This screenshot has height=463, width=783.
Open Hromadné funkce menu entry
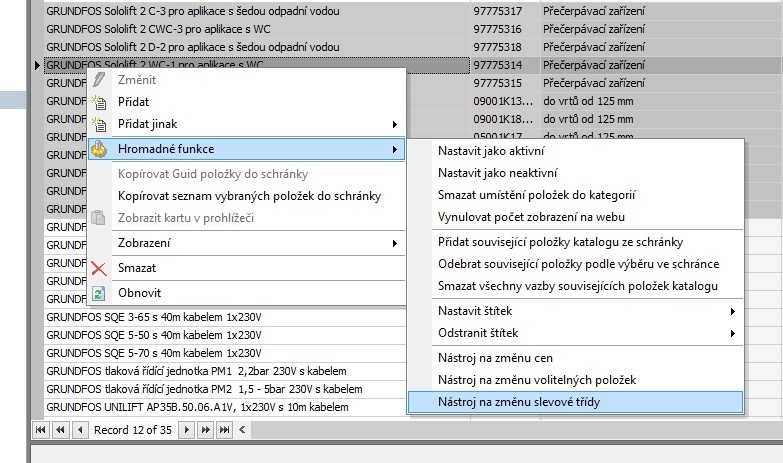246,149
